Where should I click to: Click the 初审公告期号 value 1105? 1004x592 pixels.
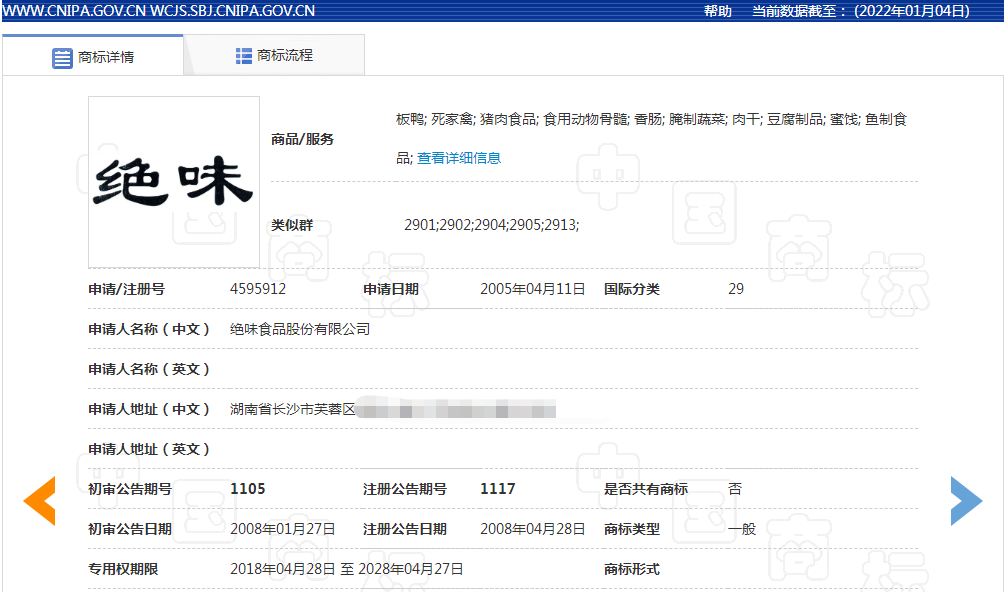(248, 489)
